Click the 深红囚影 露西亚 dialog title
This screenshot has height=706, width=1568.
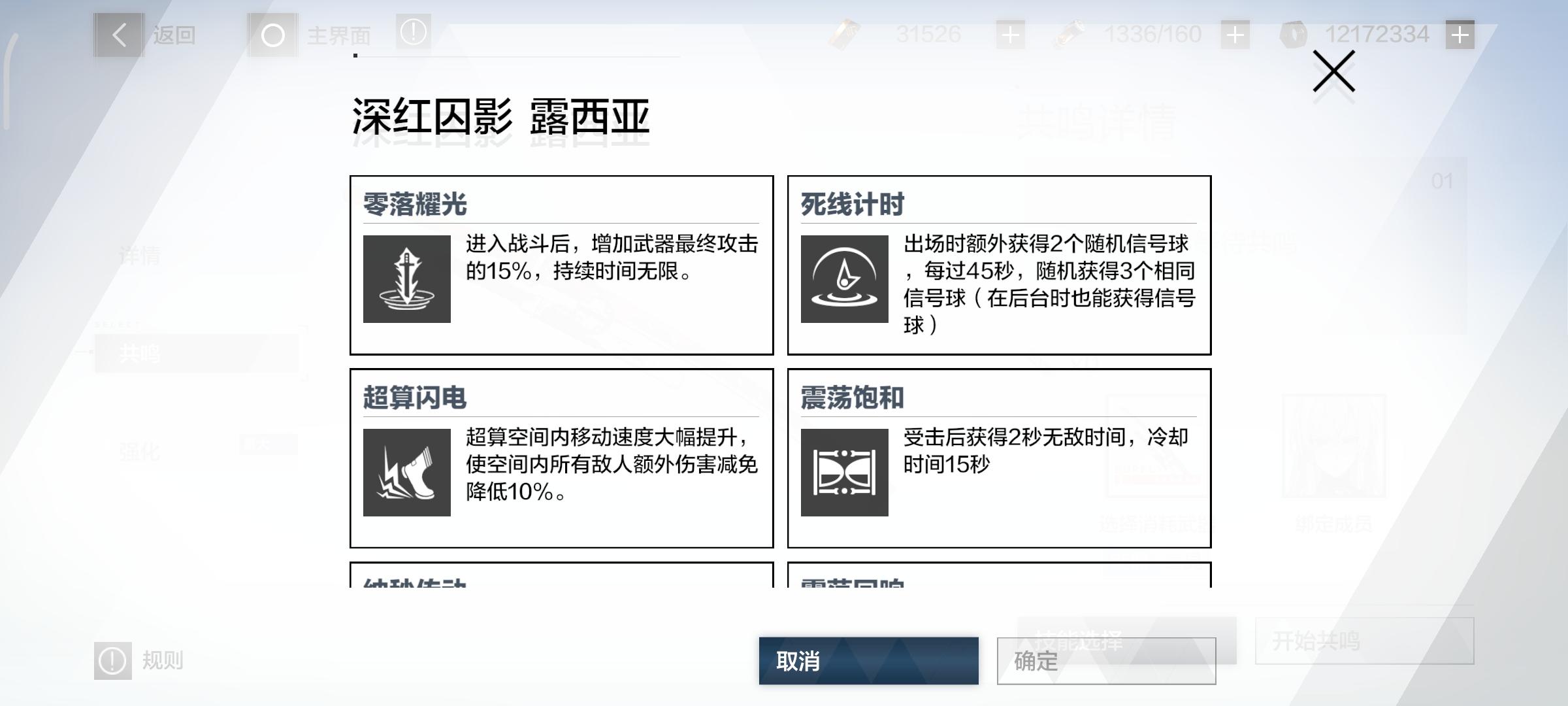pyautogui.click(x=500, y=118)
